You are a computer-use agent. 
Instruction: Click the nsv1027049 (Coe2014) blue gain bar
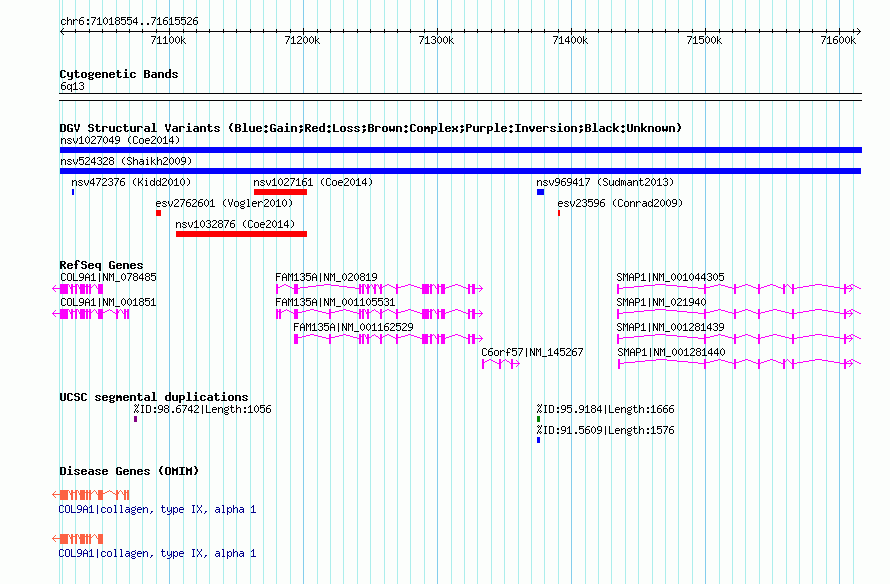(461, 150)
